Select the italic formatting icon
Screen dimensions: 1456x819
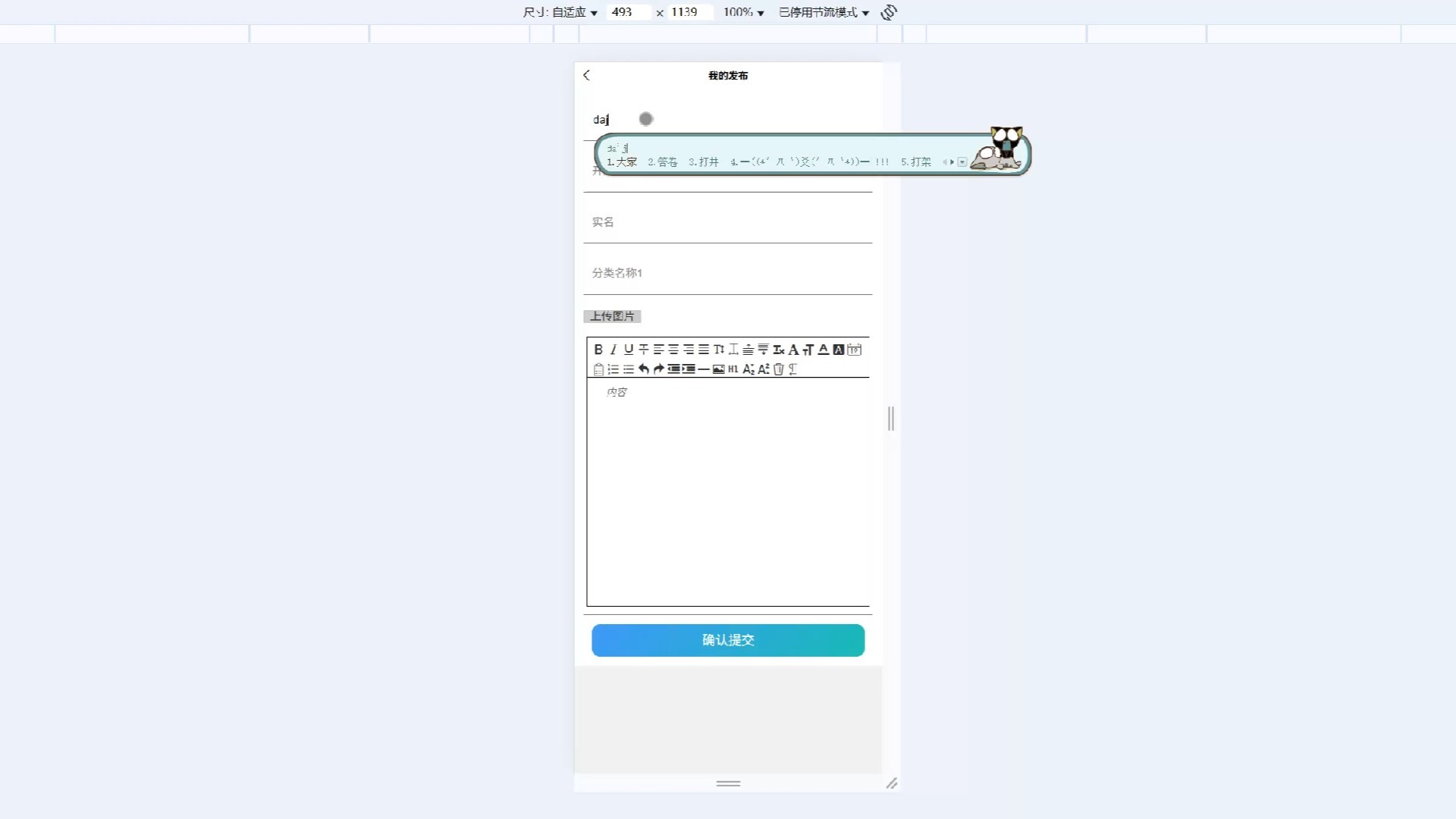click(613, 350)
